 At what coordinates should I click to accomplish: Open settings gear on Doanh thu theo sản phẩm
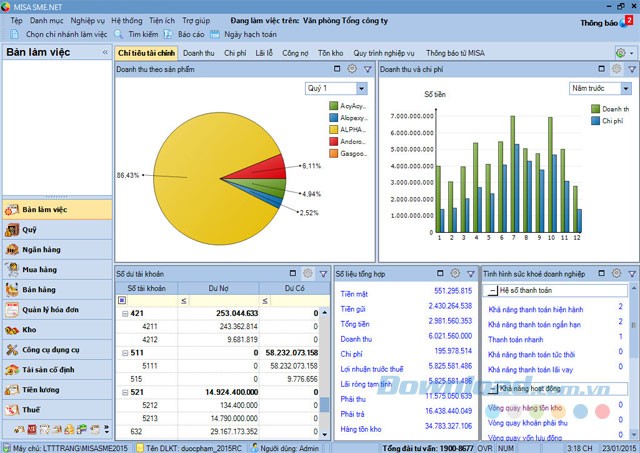point(351,69)
